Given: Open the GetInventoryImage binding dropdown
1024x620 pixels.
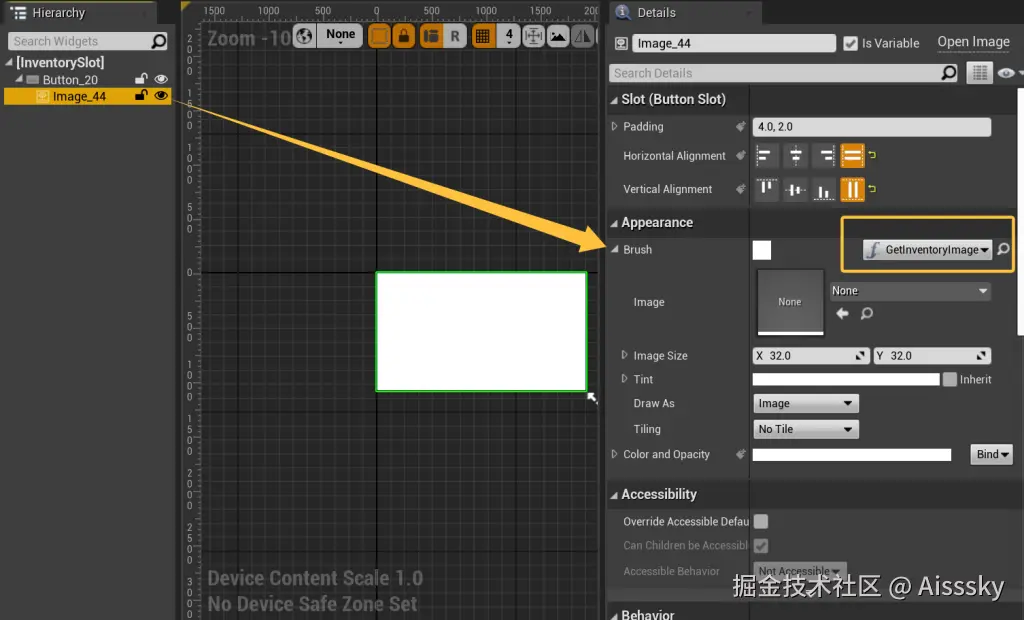Looking at the screenshot, I should [x=927, y=250].
